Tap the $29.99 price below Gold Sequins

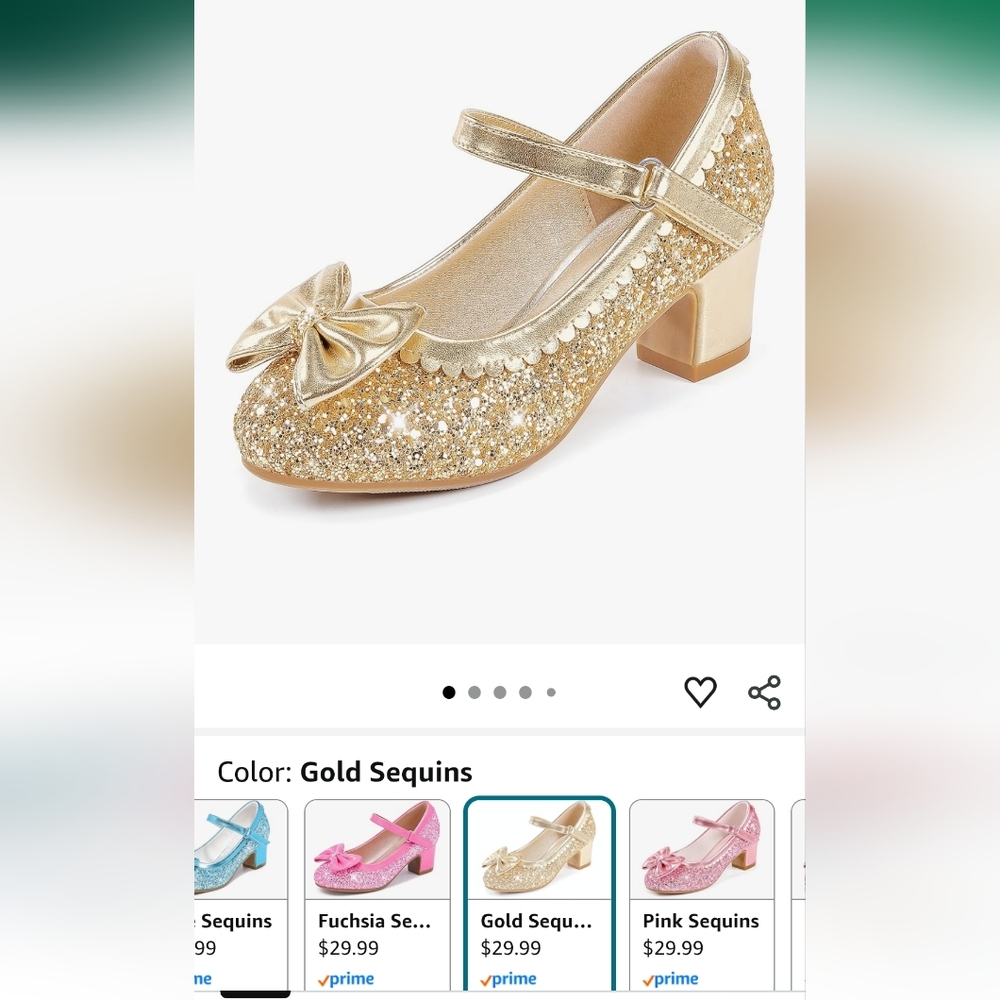coord(510,948)
